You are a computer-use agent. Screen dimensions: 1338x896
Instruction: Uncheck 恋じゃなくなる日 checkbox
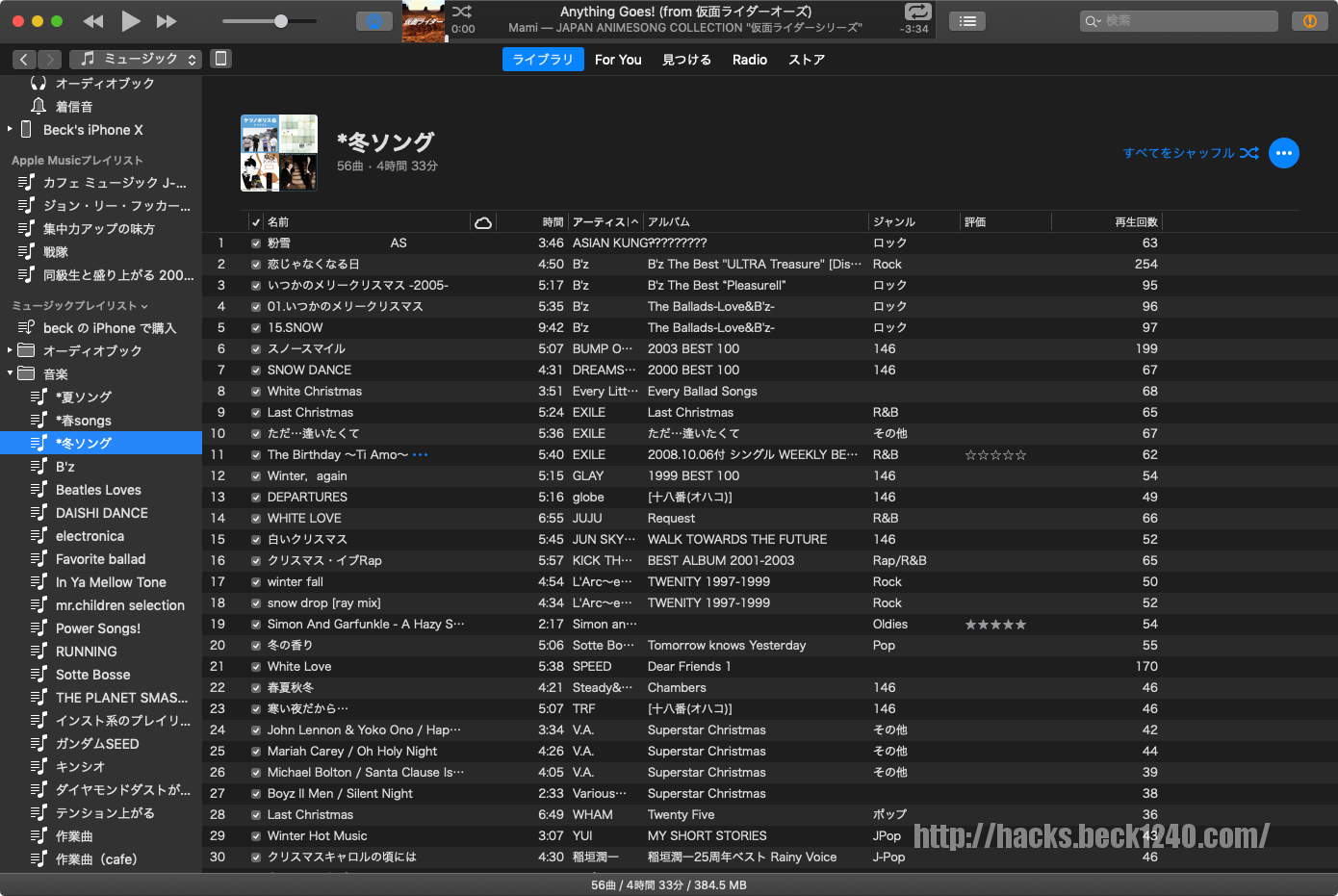pos(256,265)
